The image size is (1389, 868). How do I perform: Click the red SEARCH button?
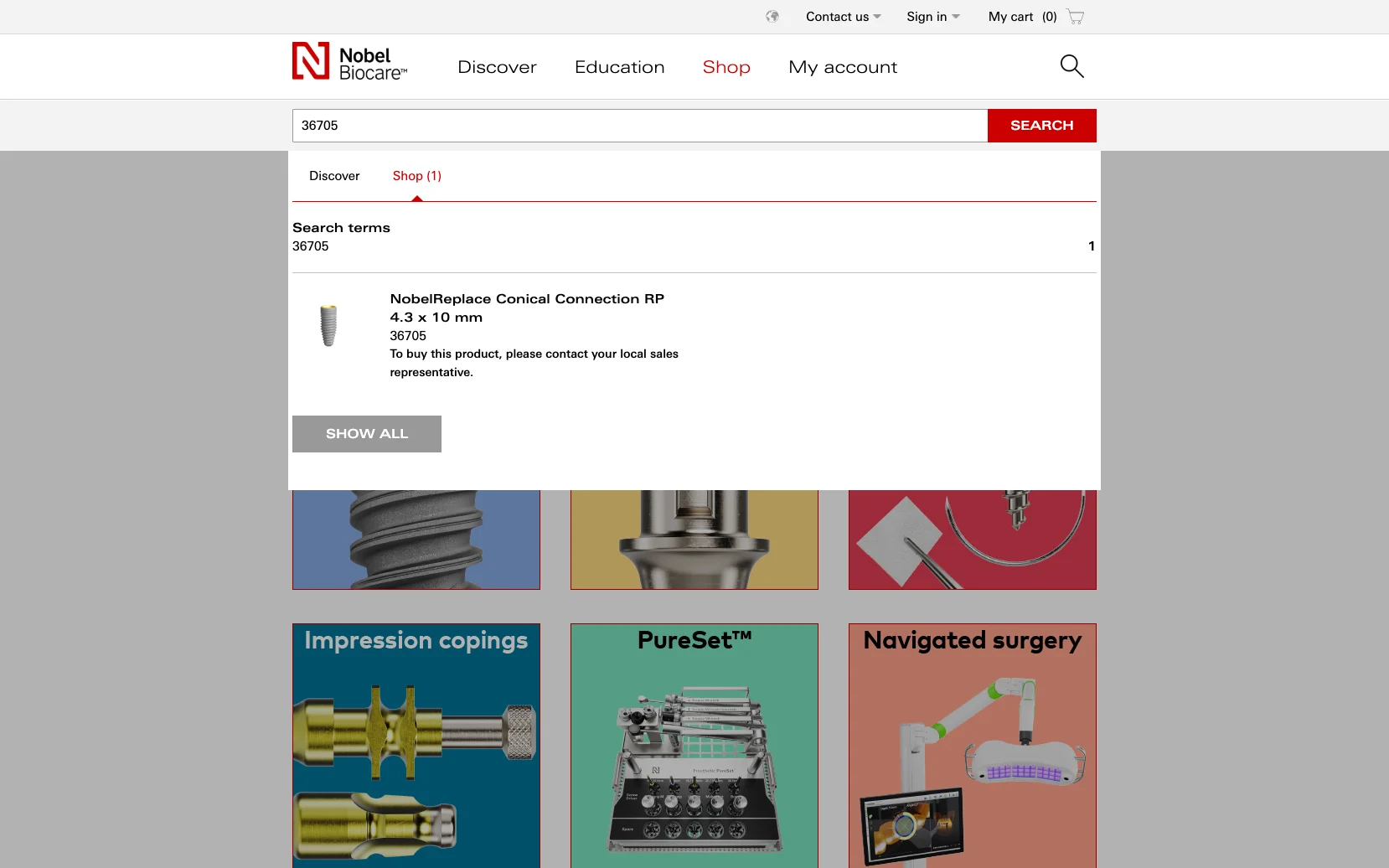[x=1042, y=126]
